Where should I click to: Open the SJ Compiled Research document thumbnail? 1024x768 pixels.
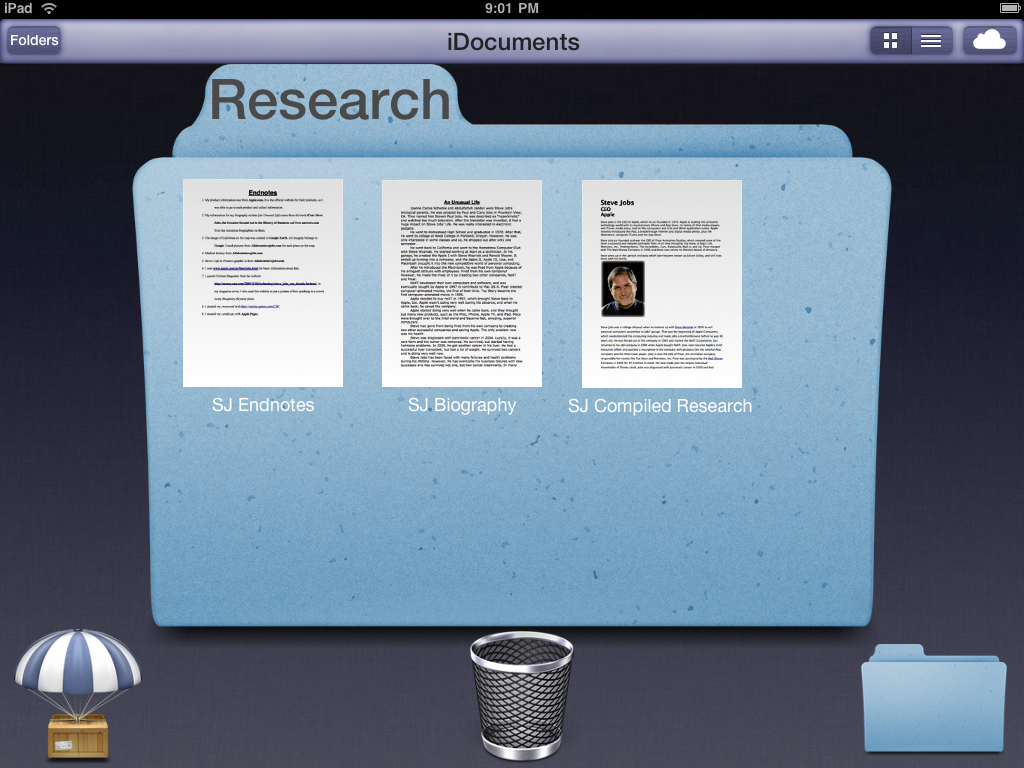coord(662,283)
